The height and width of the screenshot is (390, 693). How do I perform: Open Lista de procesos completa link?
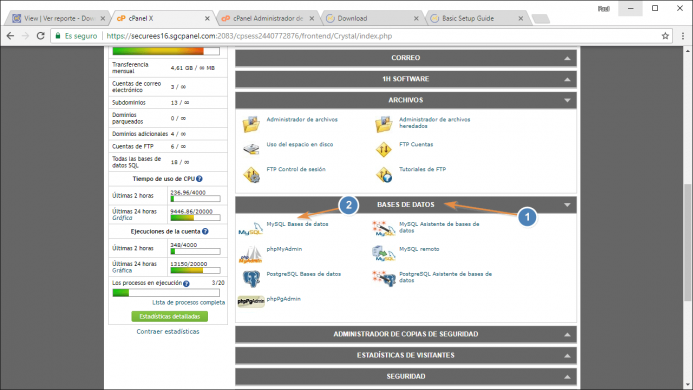coord(189,302)
